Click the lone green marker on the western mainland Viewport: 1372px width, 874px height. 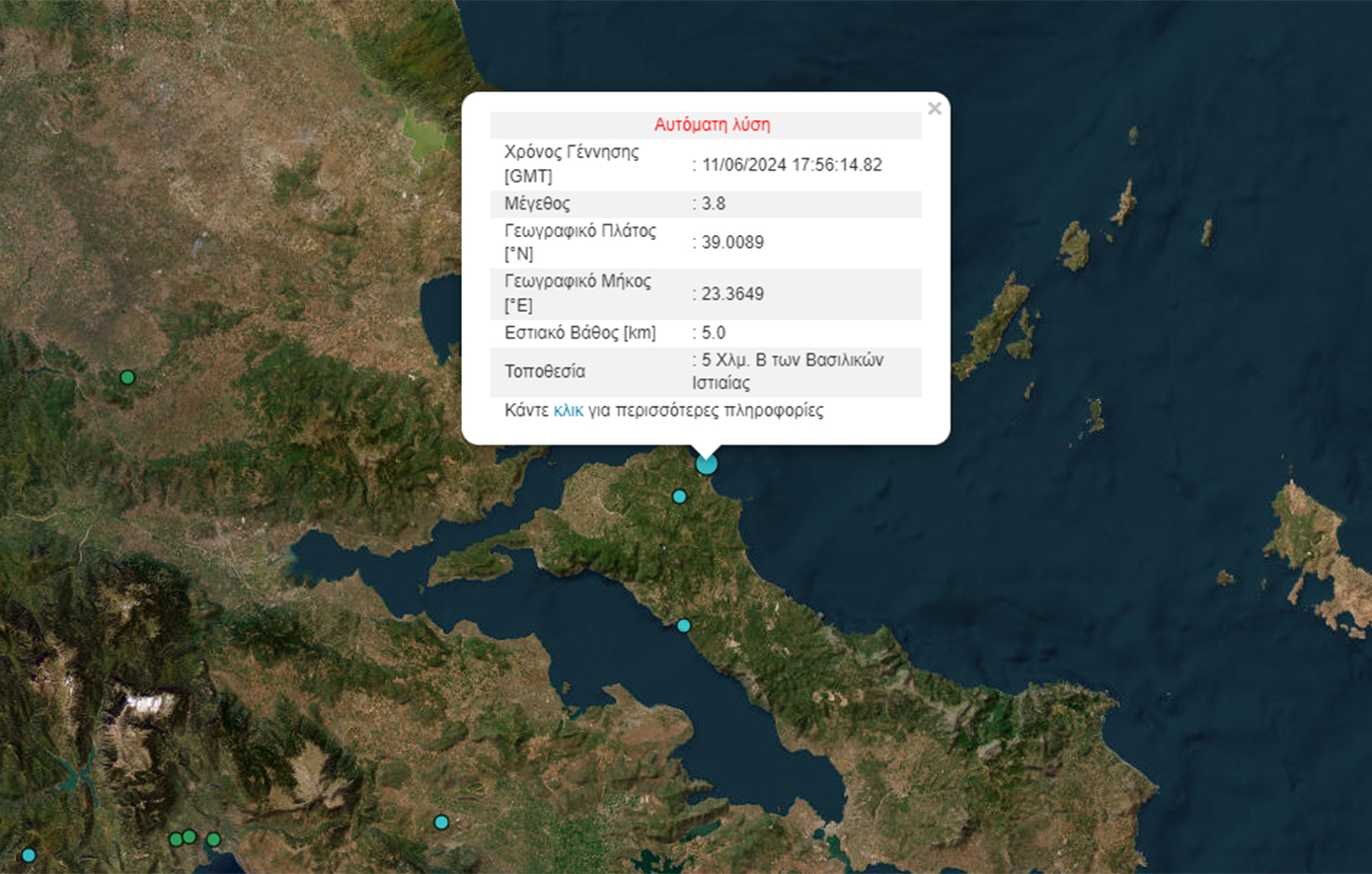click(127, 377)
